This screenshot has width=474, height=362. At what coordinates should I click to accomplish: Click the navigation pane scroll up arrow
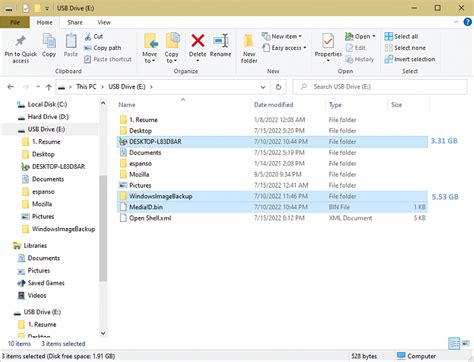(x=103, y=103)
